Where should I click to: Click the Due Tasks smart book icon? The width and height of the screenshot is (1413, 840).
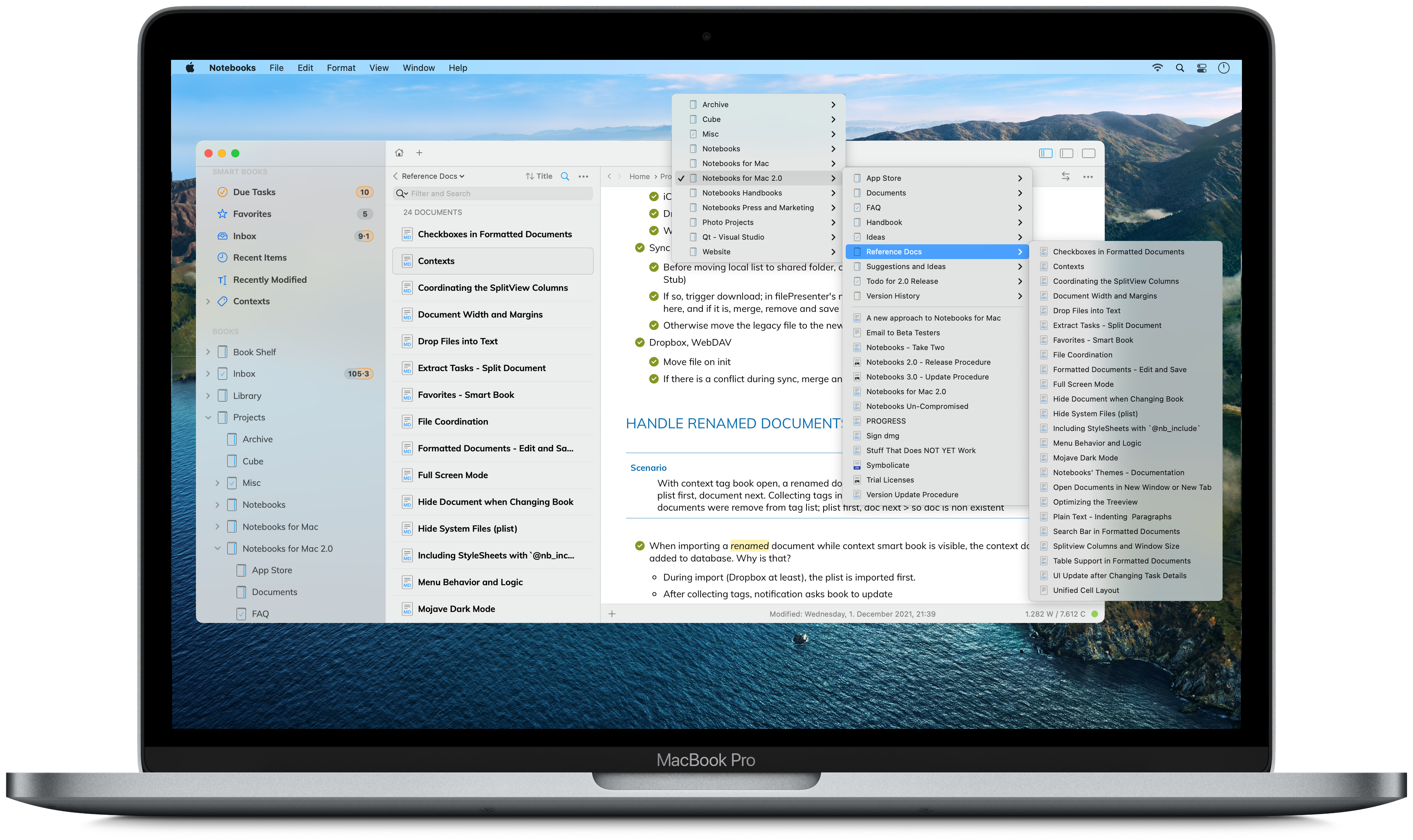pyautogui.click(x=222, y=192)
